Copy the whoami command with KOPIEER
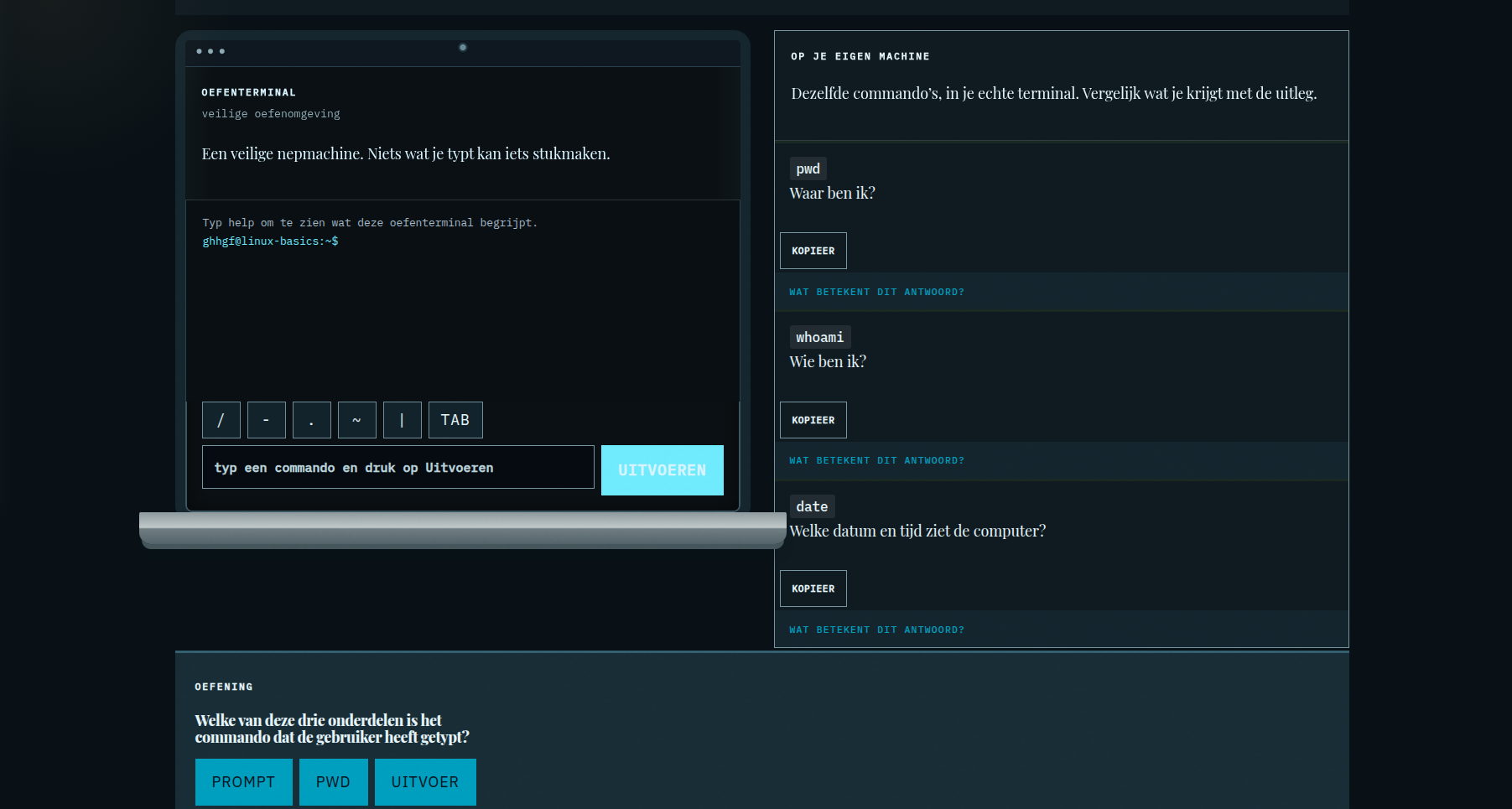This screenshot has height=809, width=1512. click(813, 420)
